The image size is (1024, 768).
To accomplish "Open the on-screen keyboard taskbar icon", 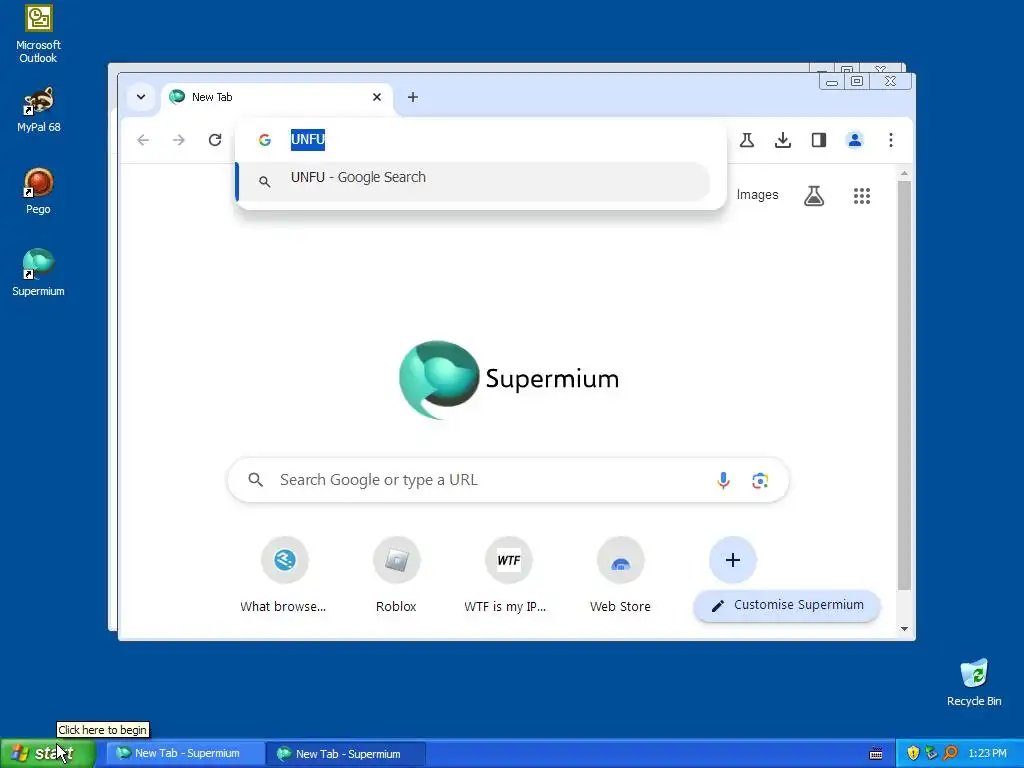I will click(876, 754).
